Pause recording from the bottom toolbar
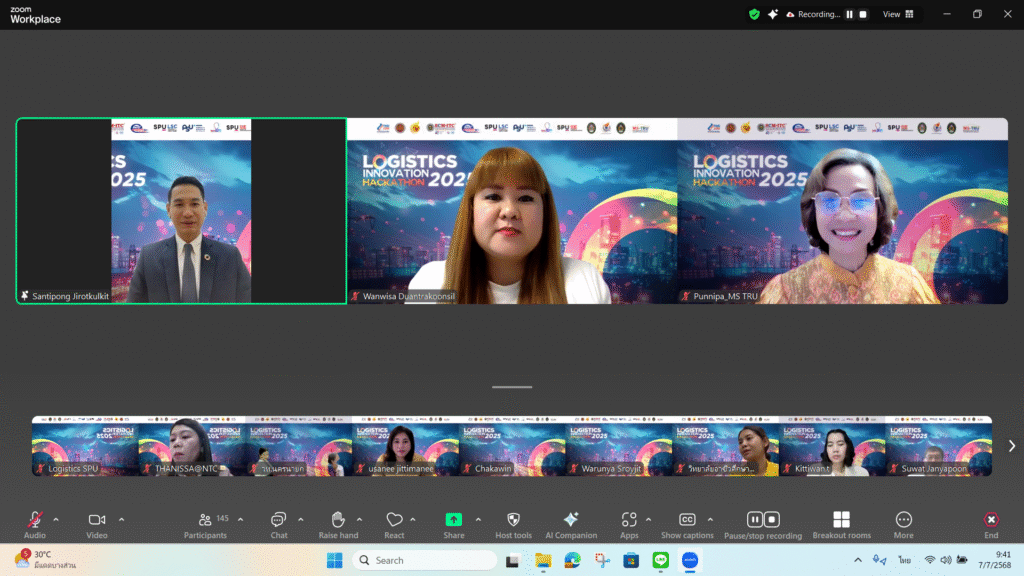 point(755,519)
